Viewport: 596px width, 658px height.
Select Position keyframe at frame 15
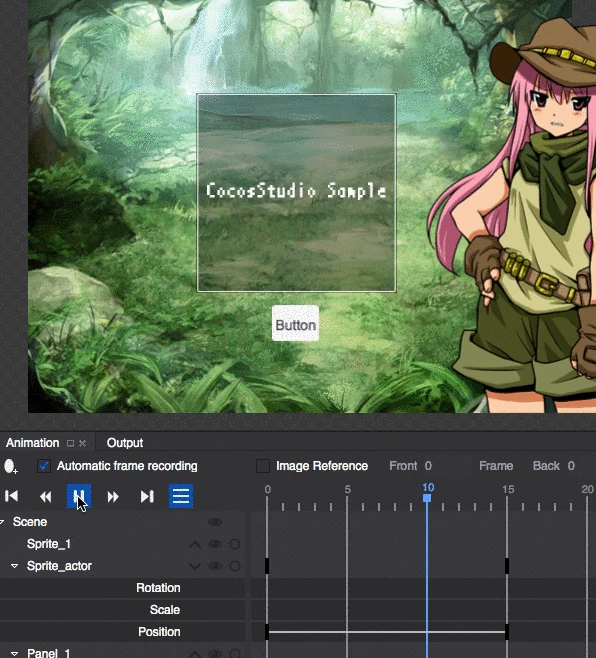click(x=507, y=632)
